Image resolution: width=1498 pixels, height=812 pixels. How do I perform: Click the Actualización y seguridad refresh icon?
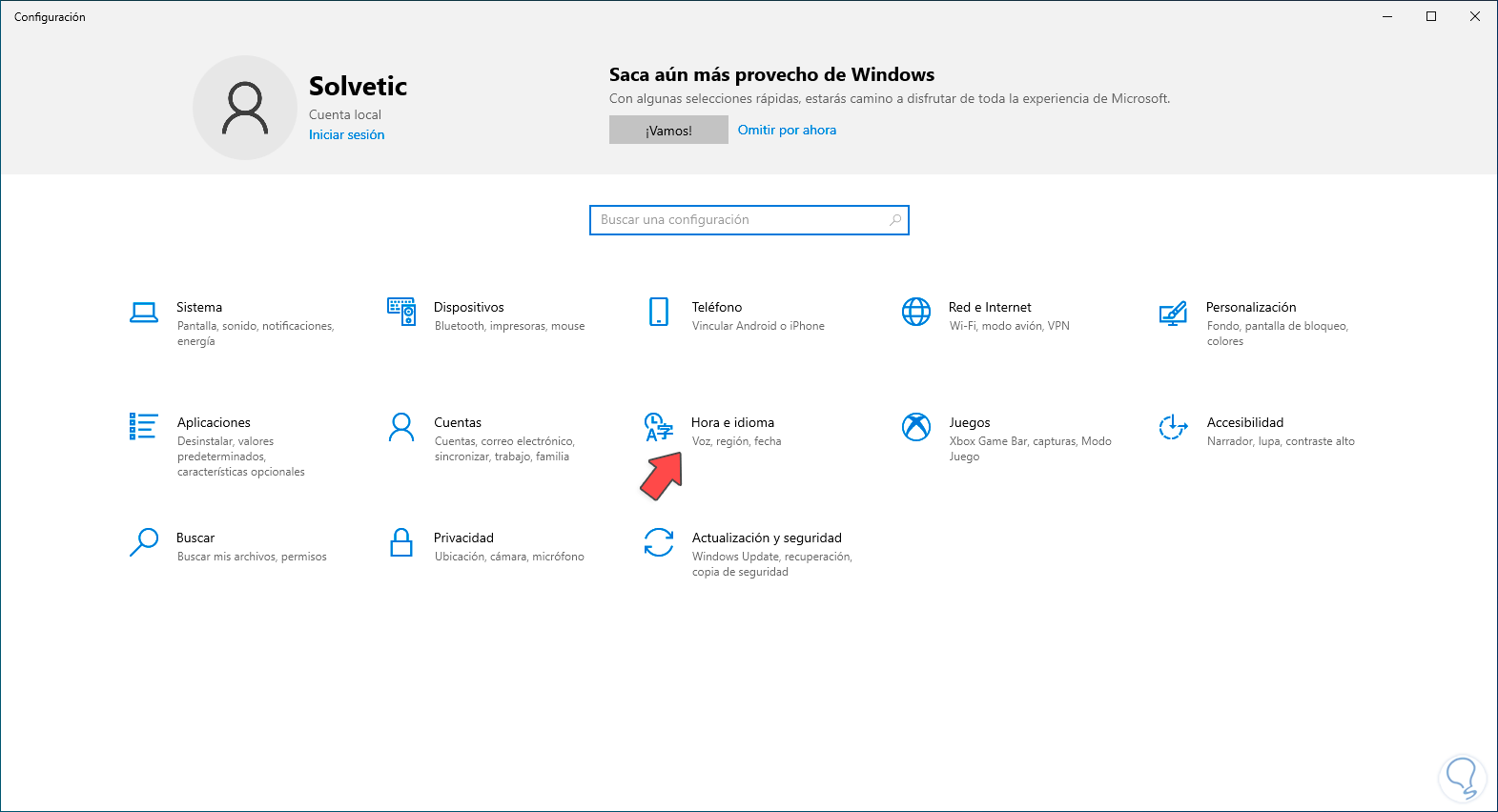(659, 542)
